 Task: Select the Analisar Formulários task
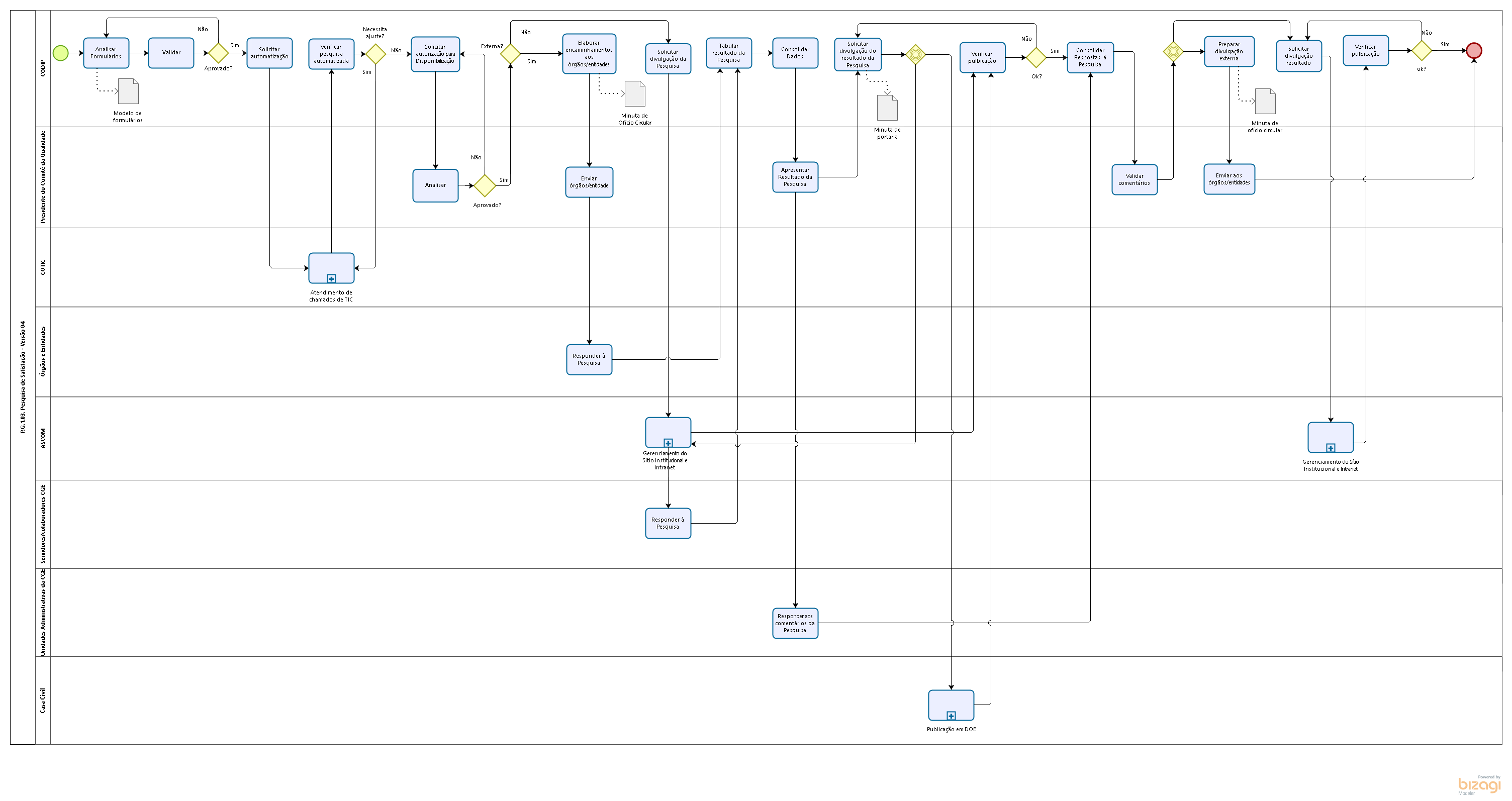(x=106, y=53)
